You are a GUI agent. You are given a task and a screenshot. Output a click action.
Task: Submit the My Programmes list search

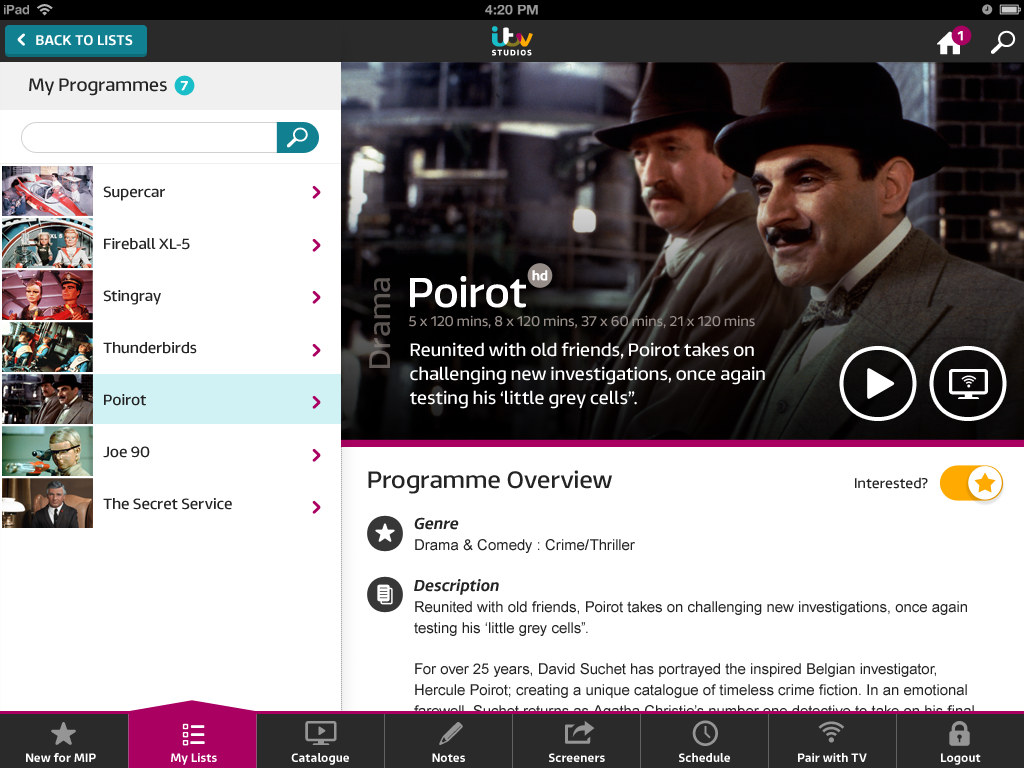(x=298, y=137)
